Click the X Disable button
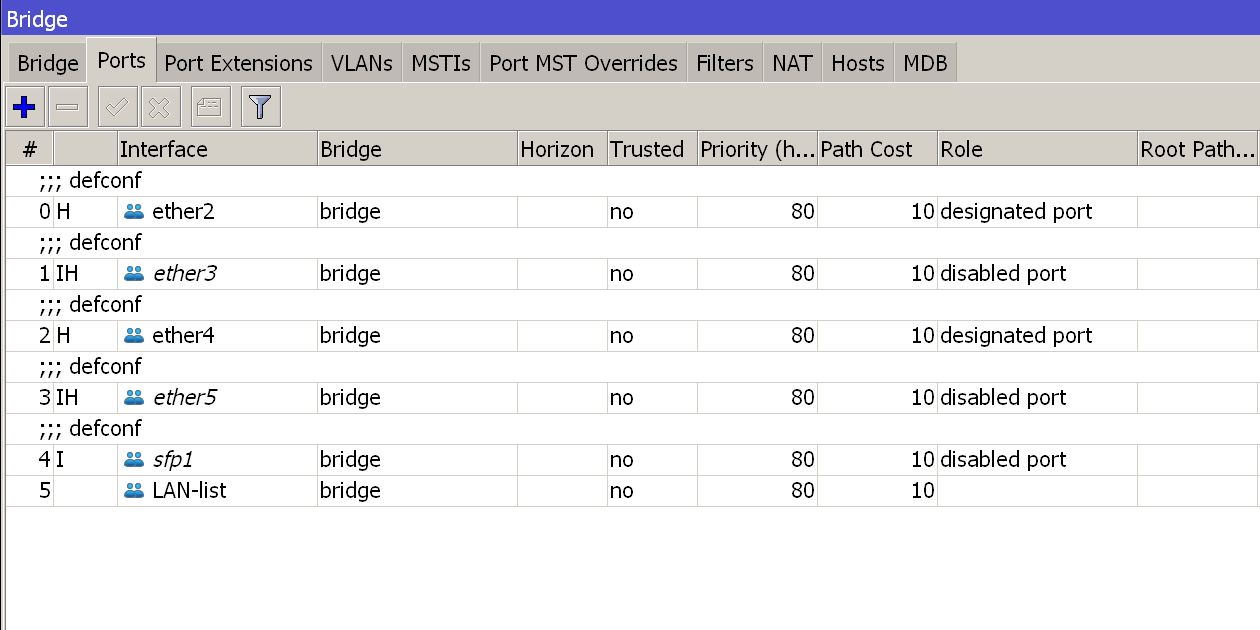 click(x=160, y=107)
